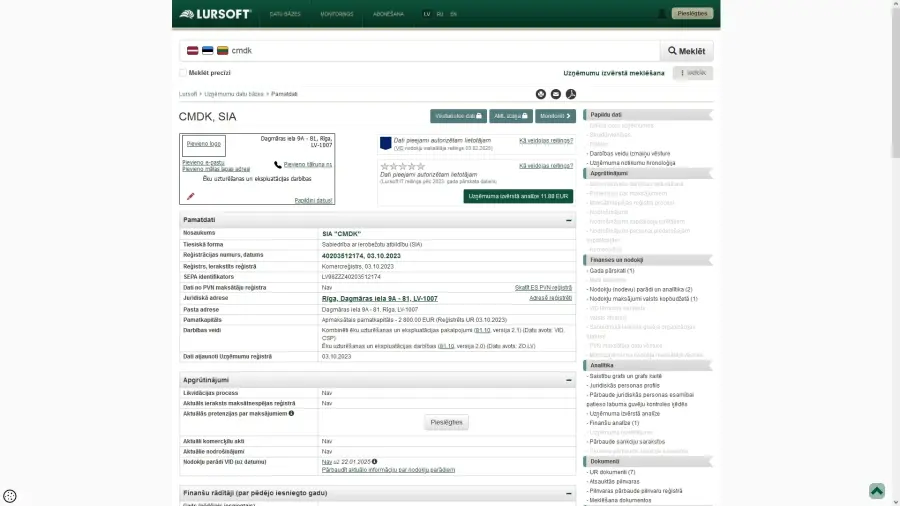This screenshot has width=900, height=506.
Task: Open Nodokļu maksājumi valsts kopbudžetā (1)
Action: pyautogui.click(x=643, y=299)
